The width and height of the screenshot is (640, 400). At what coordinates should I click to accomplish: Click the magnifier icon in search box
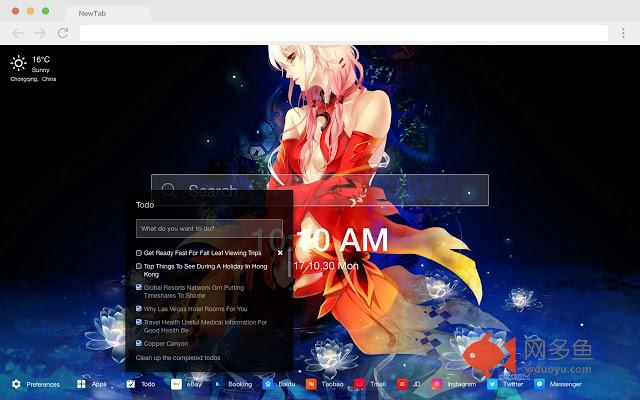[x=168, y=190]
